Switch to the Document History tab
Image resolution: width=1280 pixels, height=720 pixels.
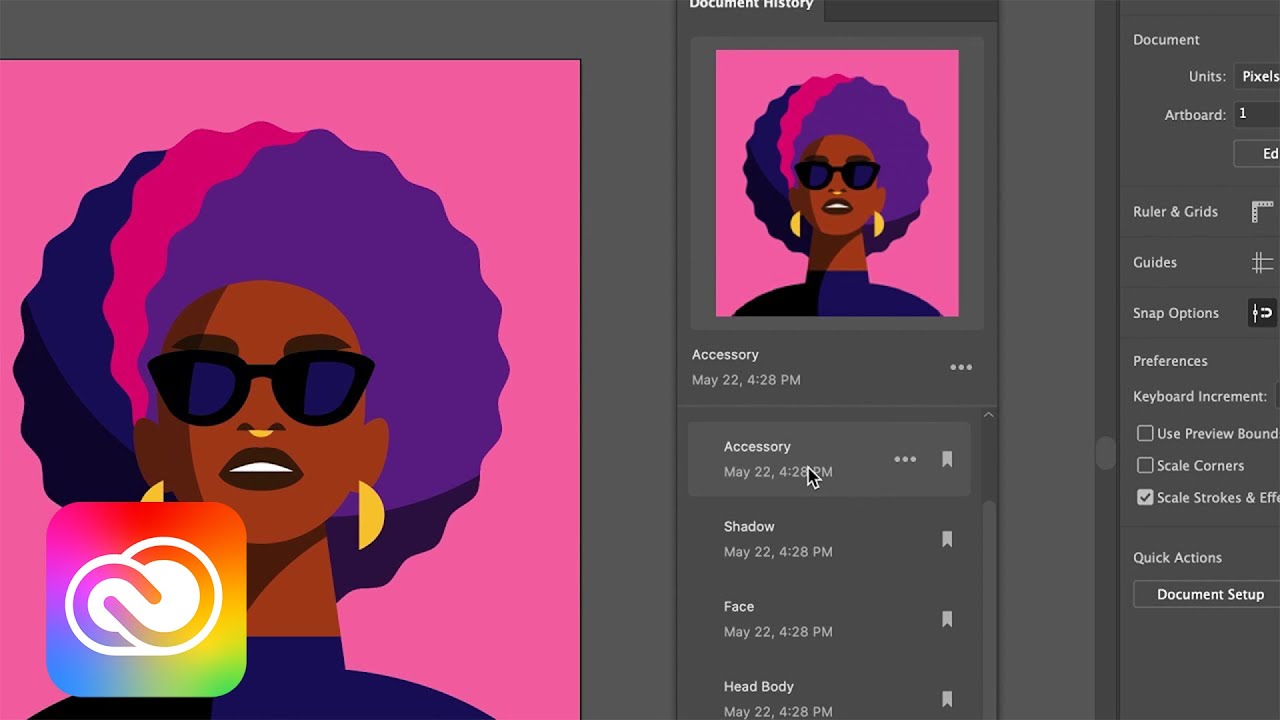click(x=751, y=5)
